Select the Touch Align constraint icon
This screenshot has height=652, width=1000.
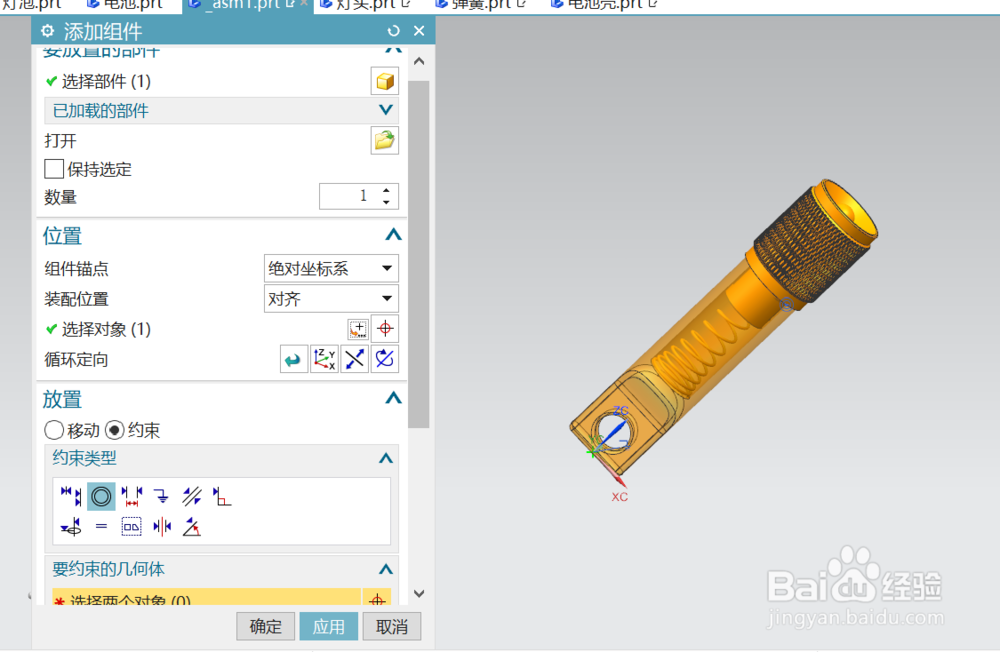(70, 496)
